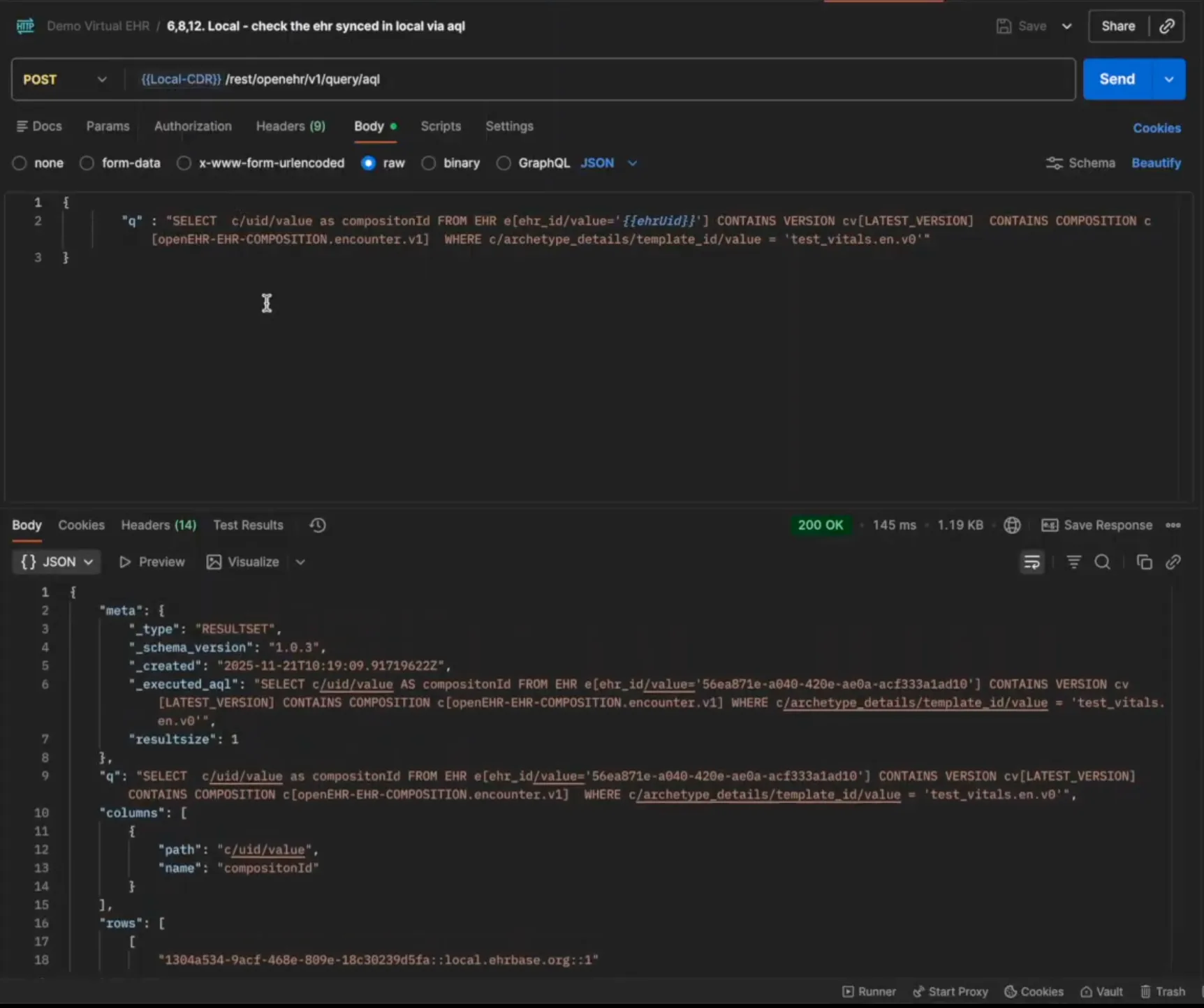
Task: Open the Headers (14) response tab
Action: click(x=158, y=525)
